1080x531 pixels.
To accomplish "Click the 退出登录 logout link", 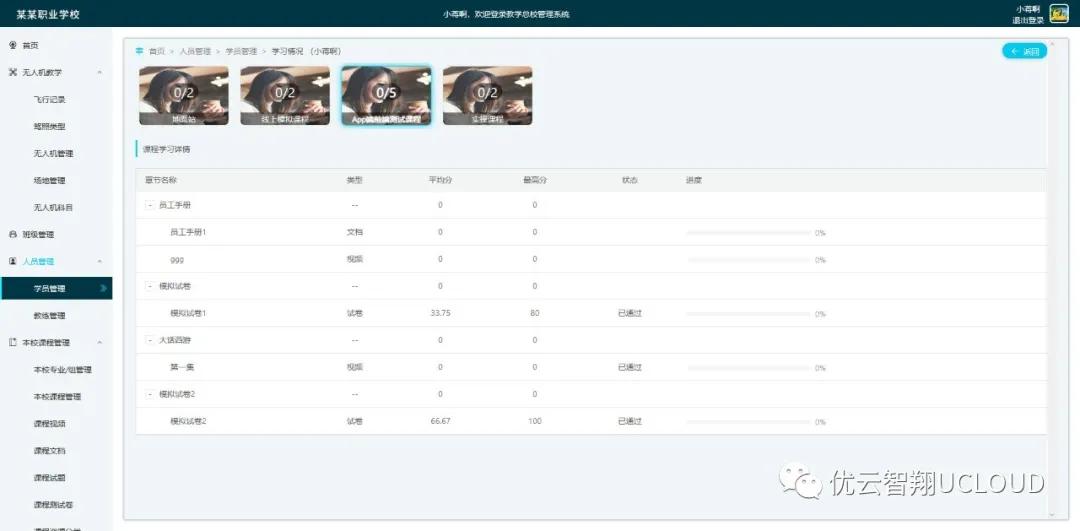I will (1027, 20).
